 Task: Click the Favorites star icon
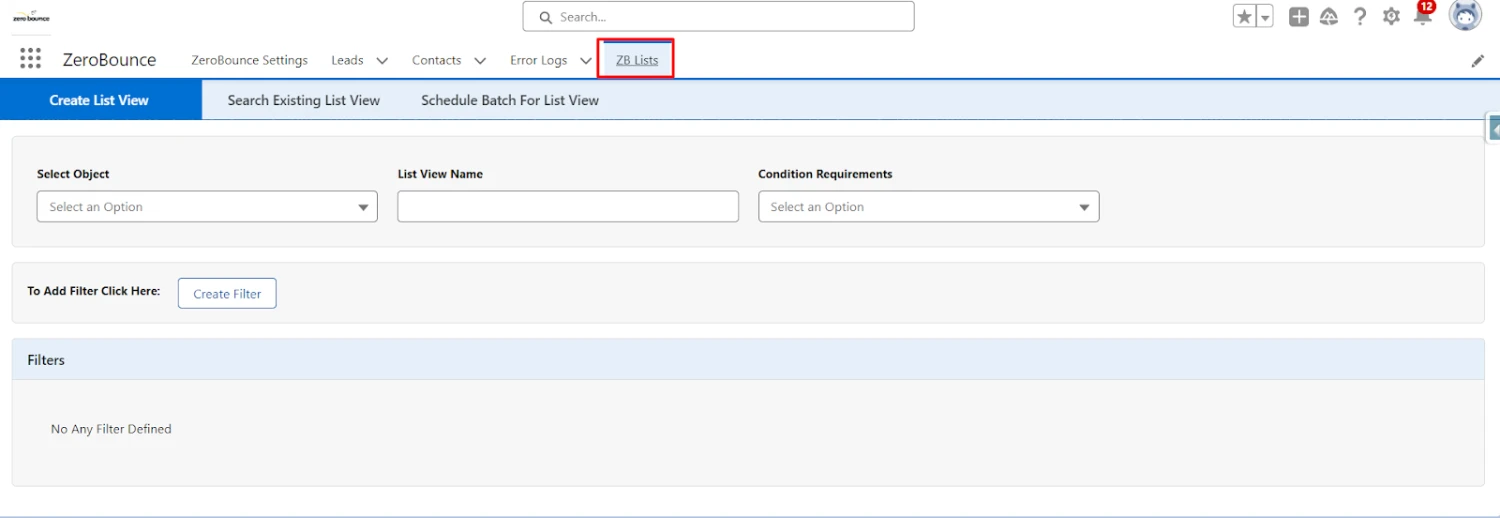pos(1244,17)
